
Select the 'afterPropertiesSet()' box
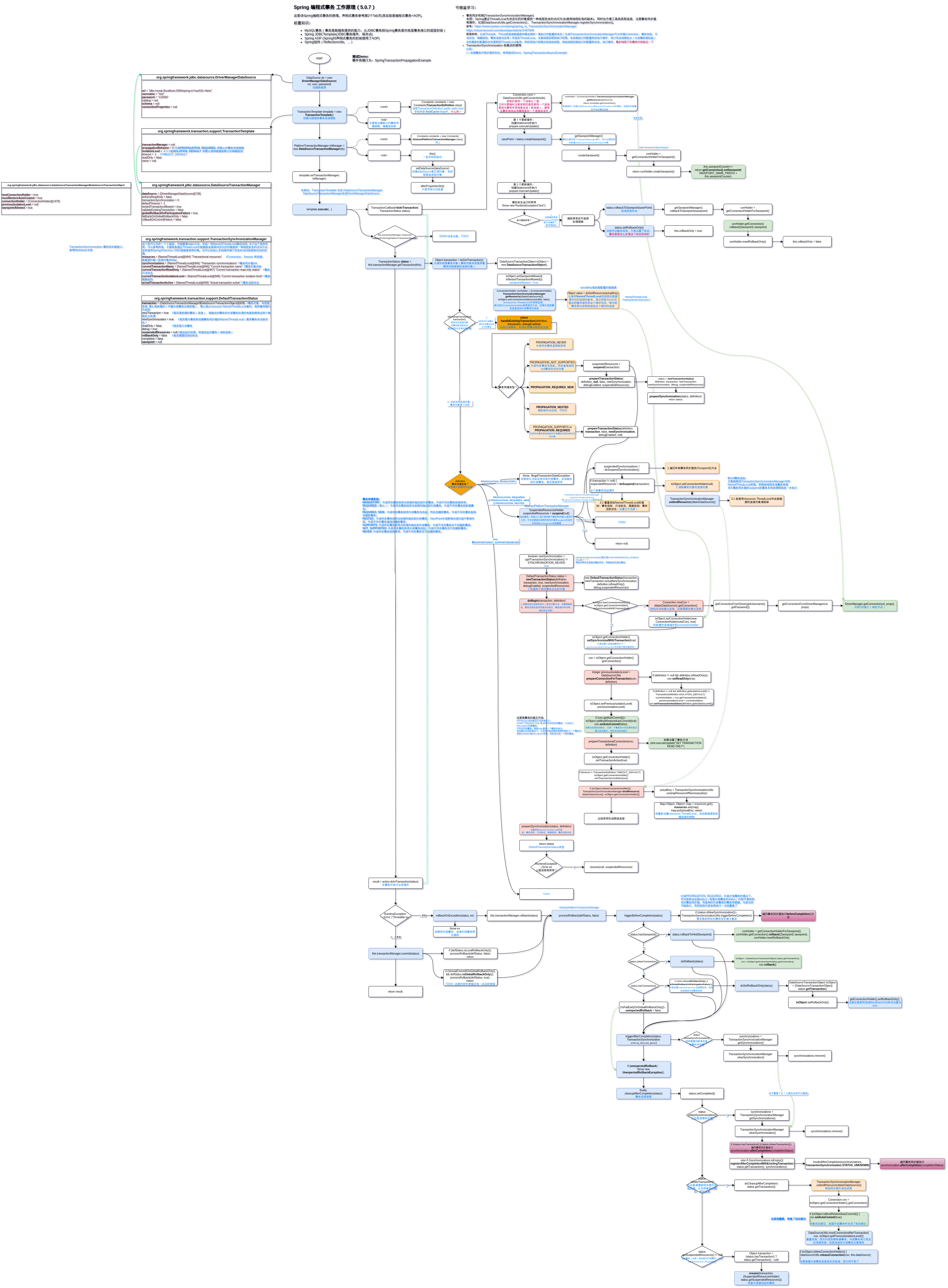(x=432, y=188)
